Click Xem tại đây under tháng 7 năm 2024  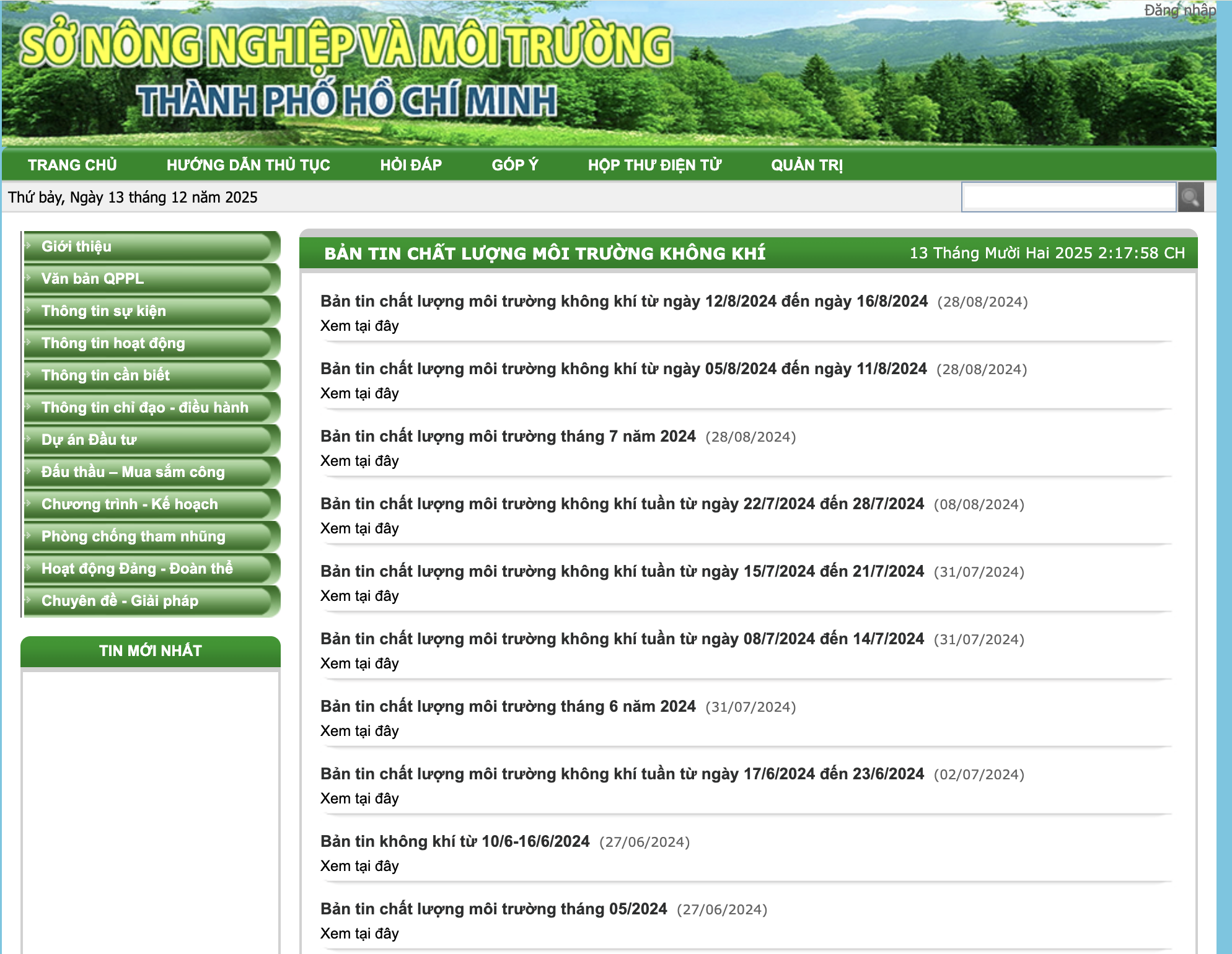pyautogui.click(x=359, y=461)
